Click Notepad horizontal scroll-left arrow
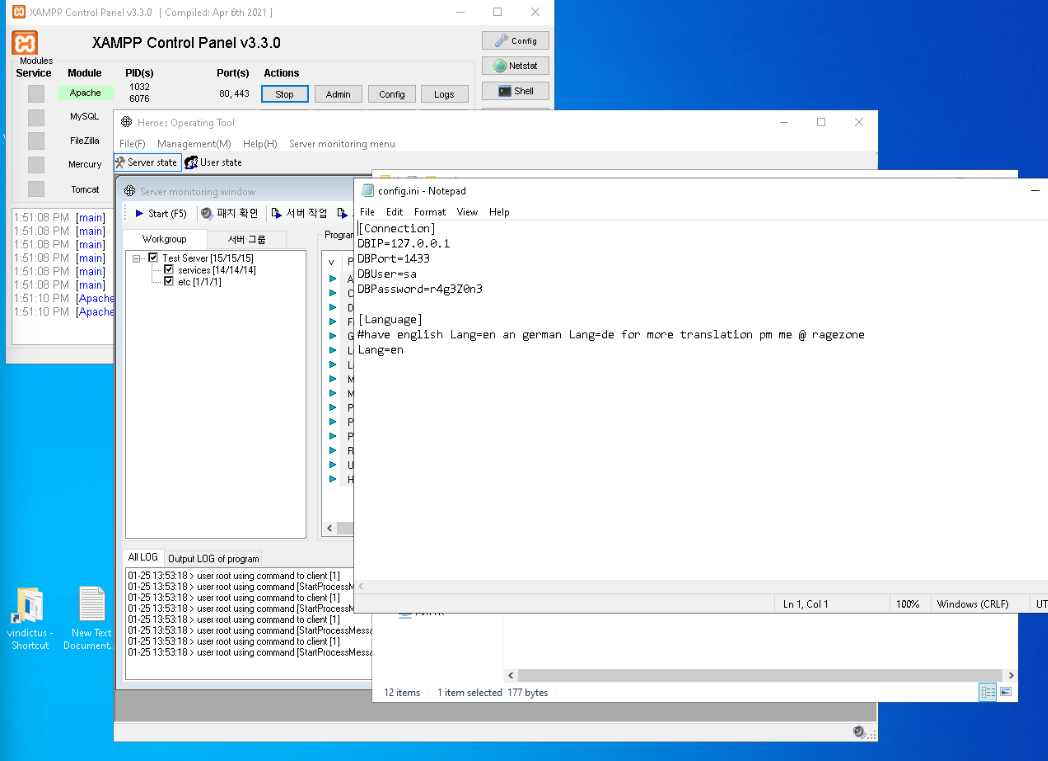This screenshot has height=761, width=1048. (361, 586)
